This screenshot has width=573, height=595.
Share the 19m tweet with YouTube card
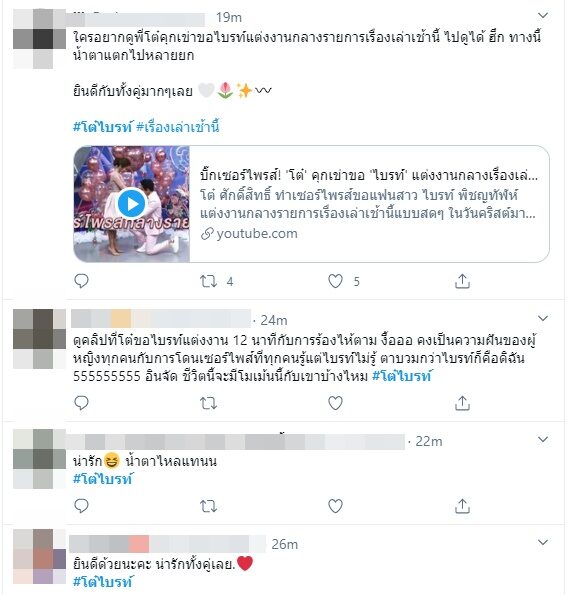(x=462, y=281)
